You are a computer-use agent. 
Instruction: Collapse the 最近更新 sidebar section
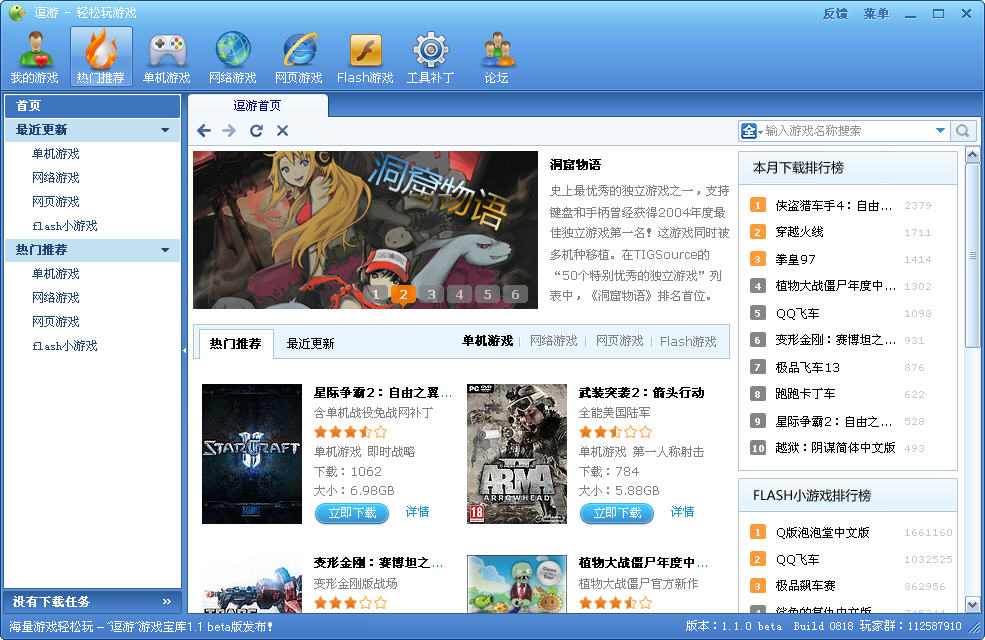(x=165, y=130)
